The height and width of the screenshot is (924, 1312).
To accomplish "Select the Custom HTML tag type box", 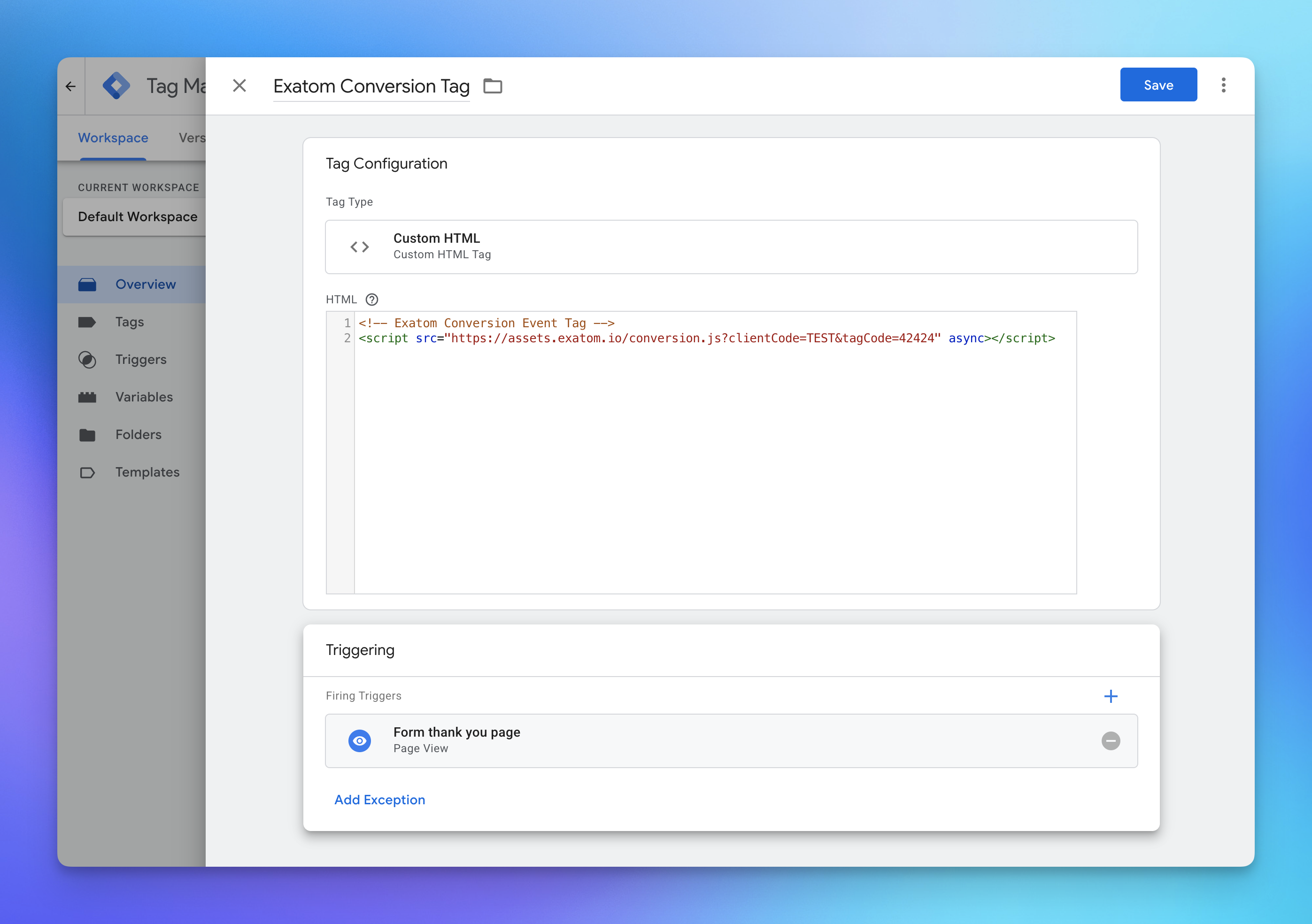I will click(x=731, y=247).
